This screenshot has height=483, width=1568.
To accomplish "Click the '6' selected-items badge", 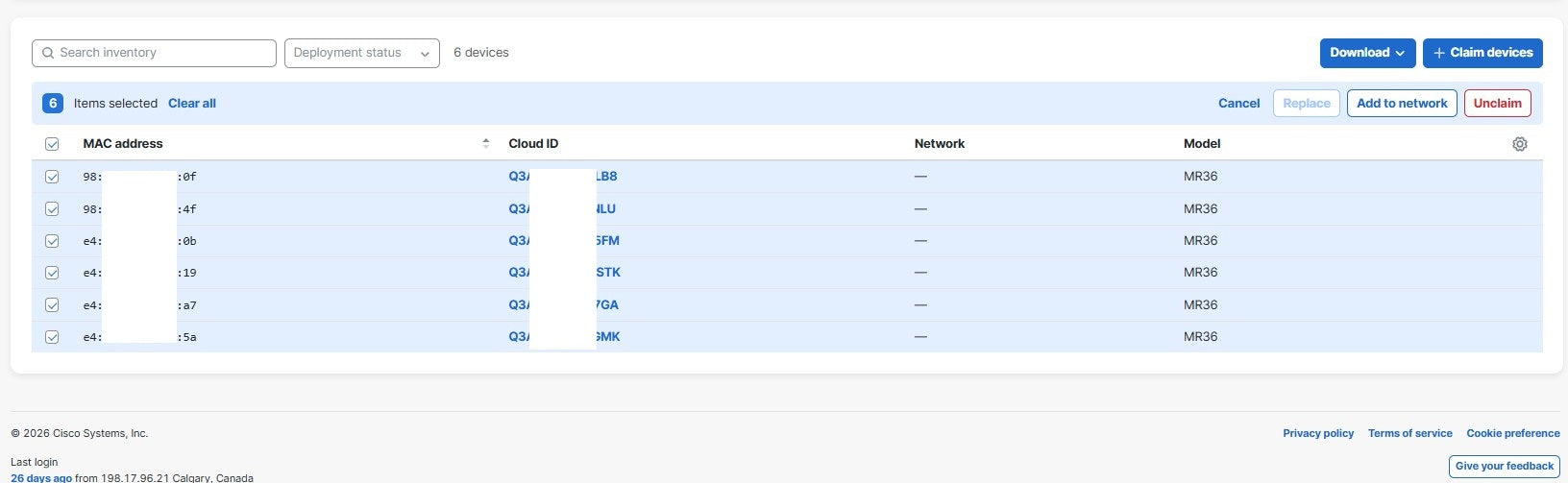I will point(53,103).
